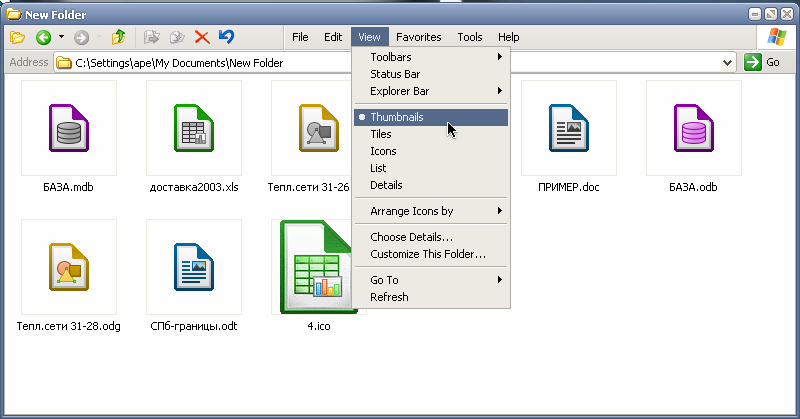The image size is (800, 419).
Task: Switch to Tiles view in View menu
Action: pos(379,134)
